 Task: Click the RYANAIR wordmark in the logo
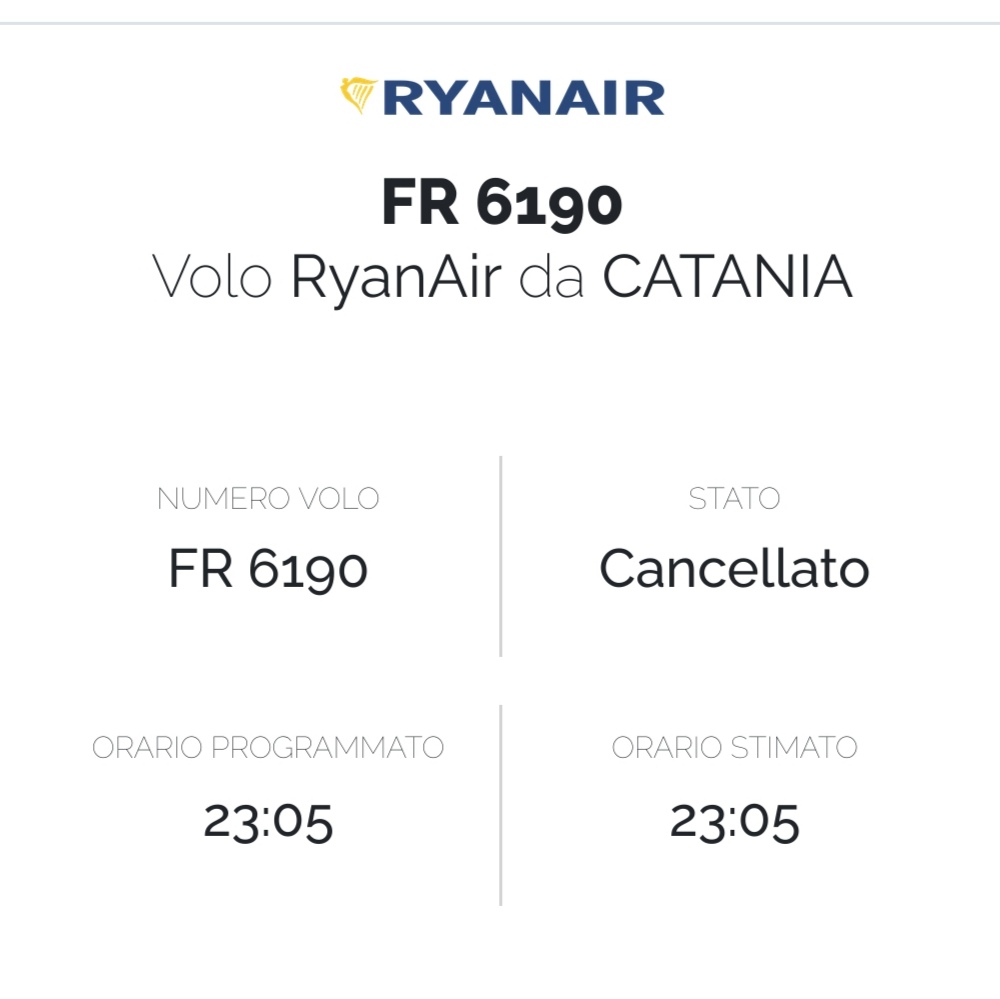click(x=524, y=98)
